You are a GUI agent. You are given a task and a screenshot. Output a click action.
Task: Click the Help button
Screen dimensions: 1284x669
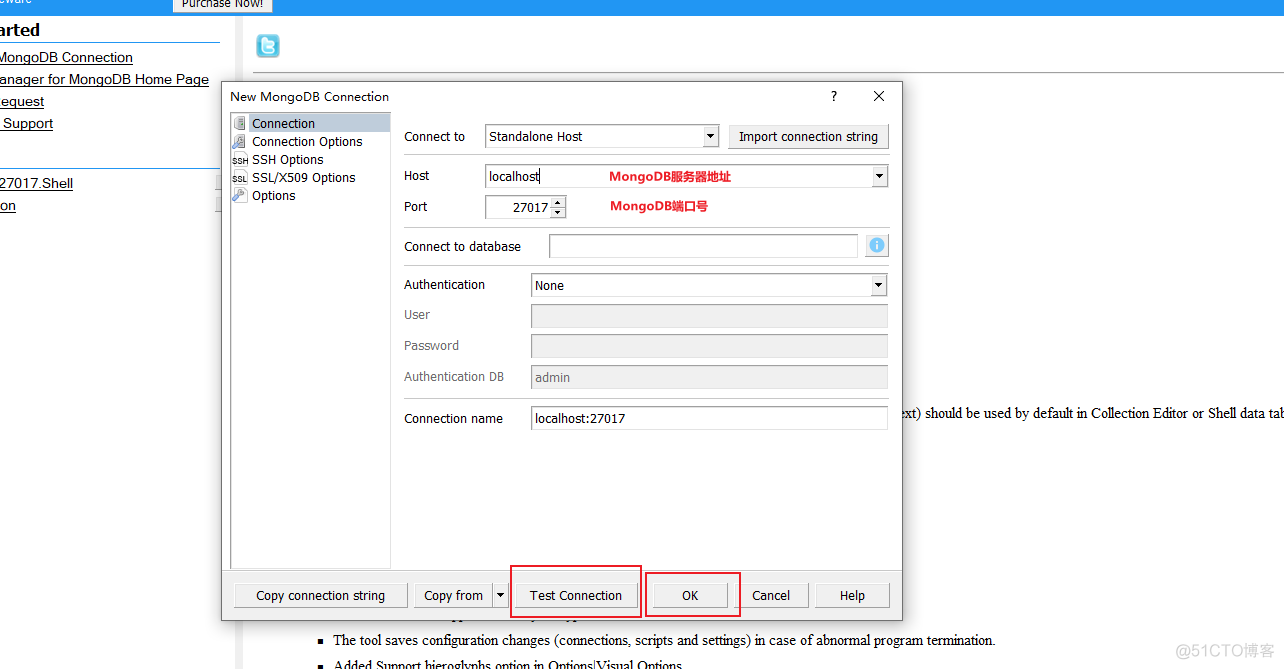pos(852,595)
